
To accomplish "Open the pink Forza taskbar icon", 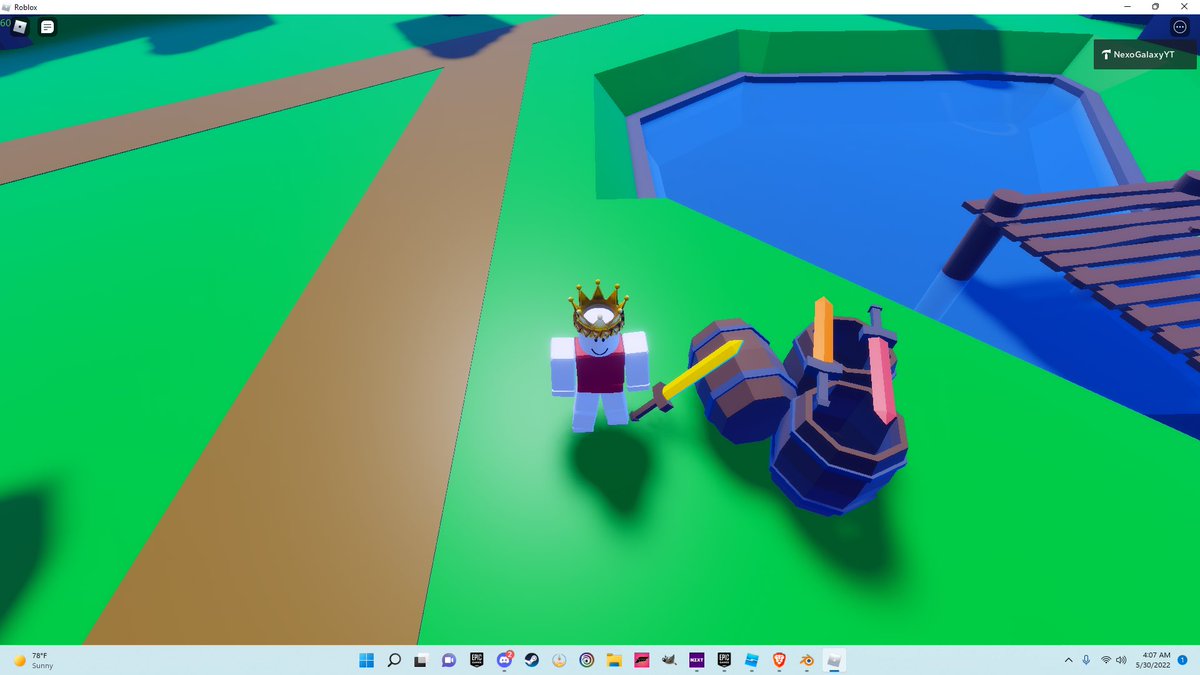I will click(642, 660).
